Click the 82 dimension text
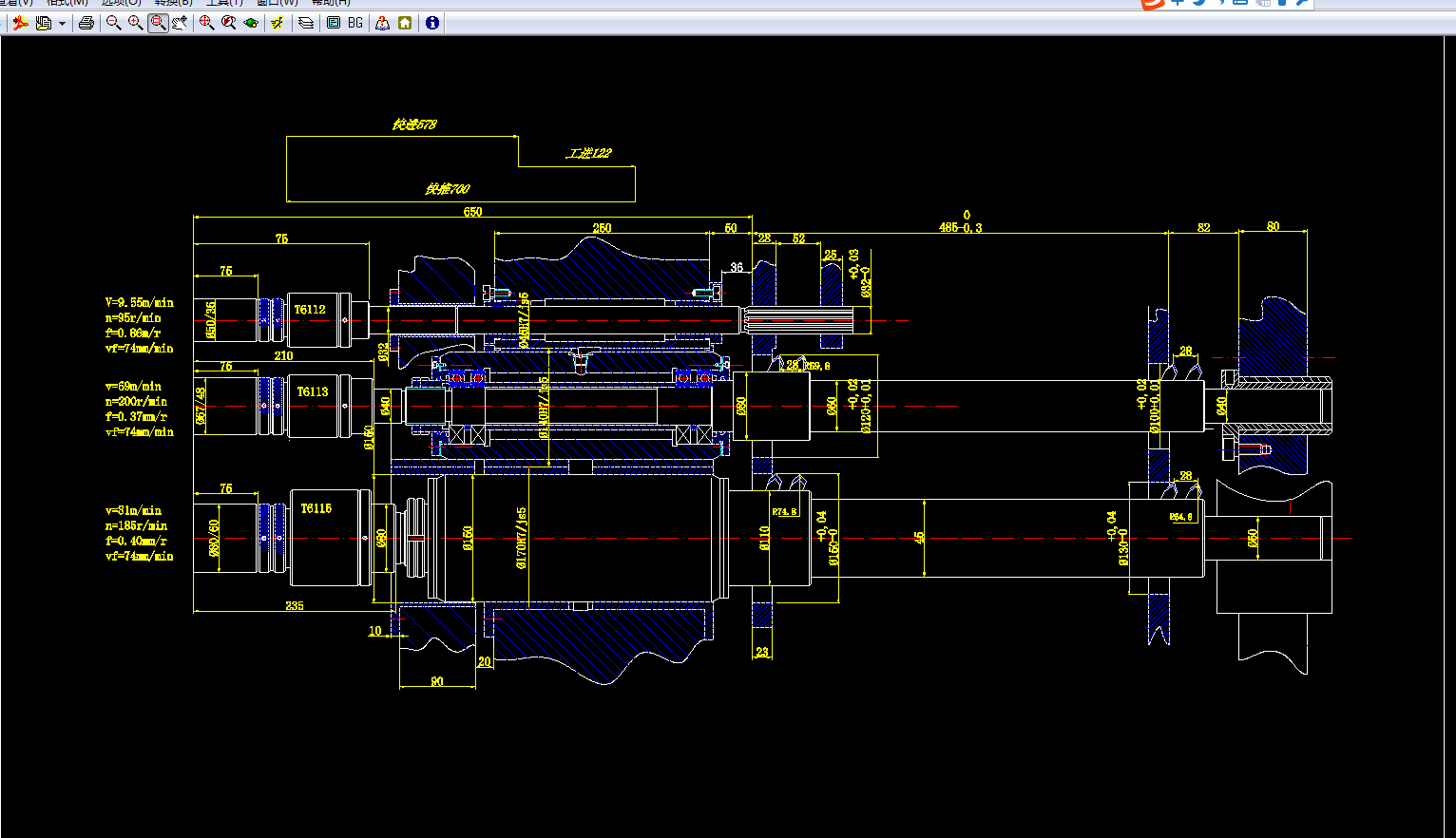 pos(1204,228)
